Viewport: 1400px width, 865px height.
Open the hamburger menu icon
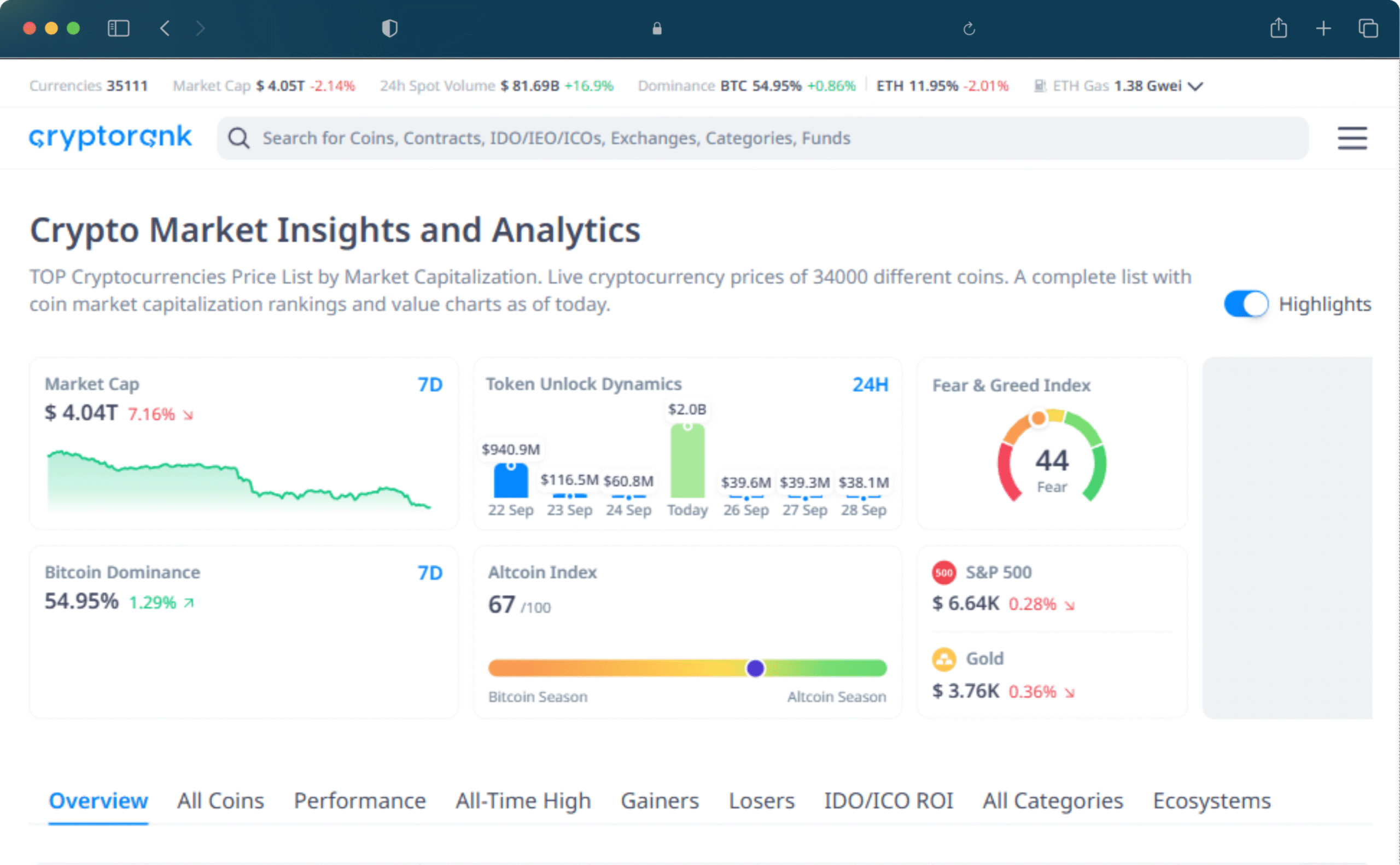1351,138
